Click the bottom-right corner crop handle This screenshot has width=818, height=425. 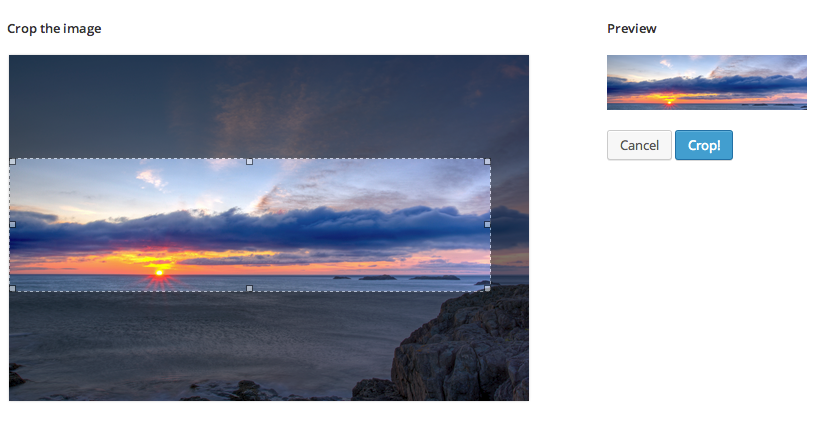(x=487, y=288)
